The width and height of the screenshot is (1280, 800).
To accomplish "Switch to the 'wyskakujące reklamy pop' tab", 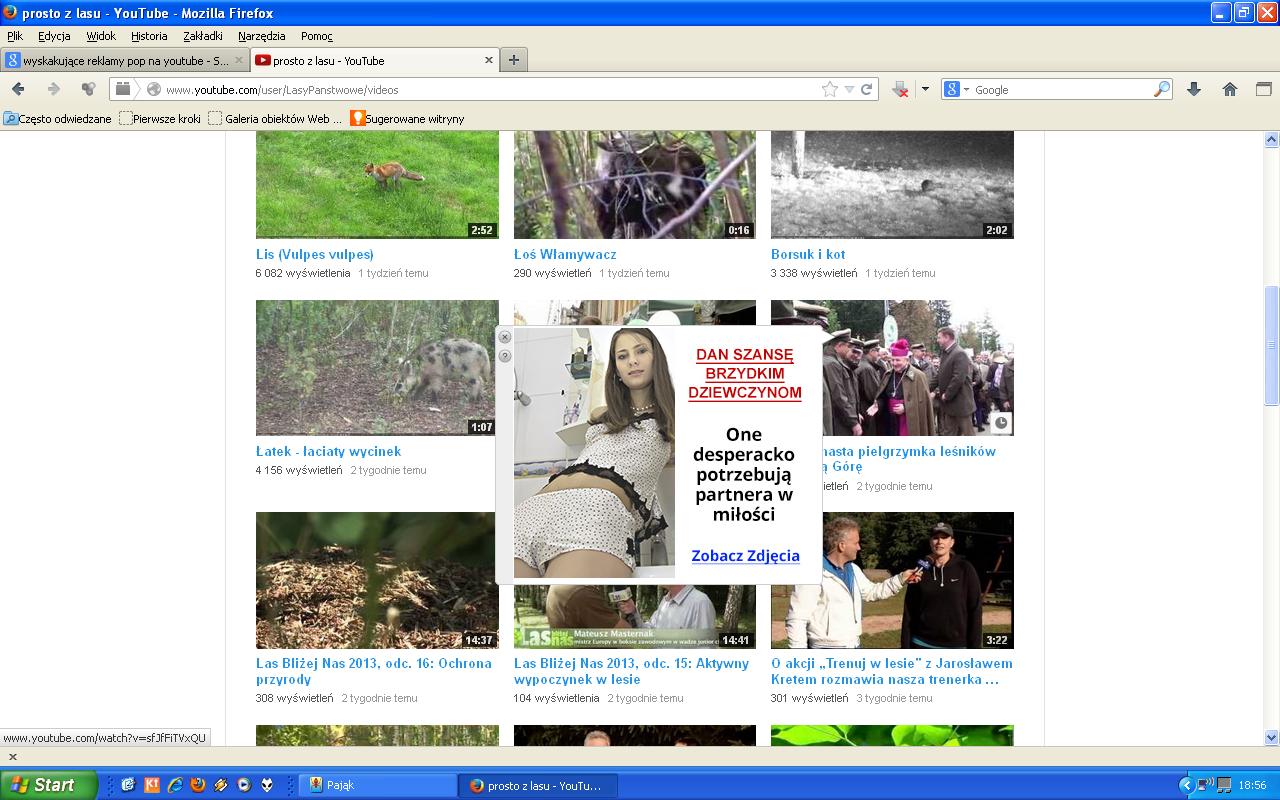I will point(120,60).
